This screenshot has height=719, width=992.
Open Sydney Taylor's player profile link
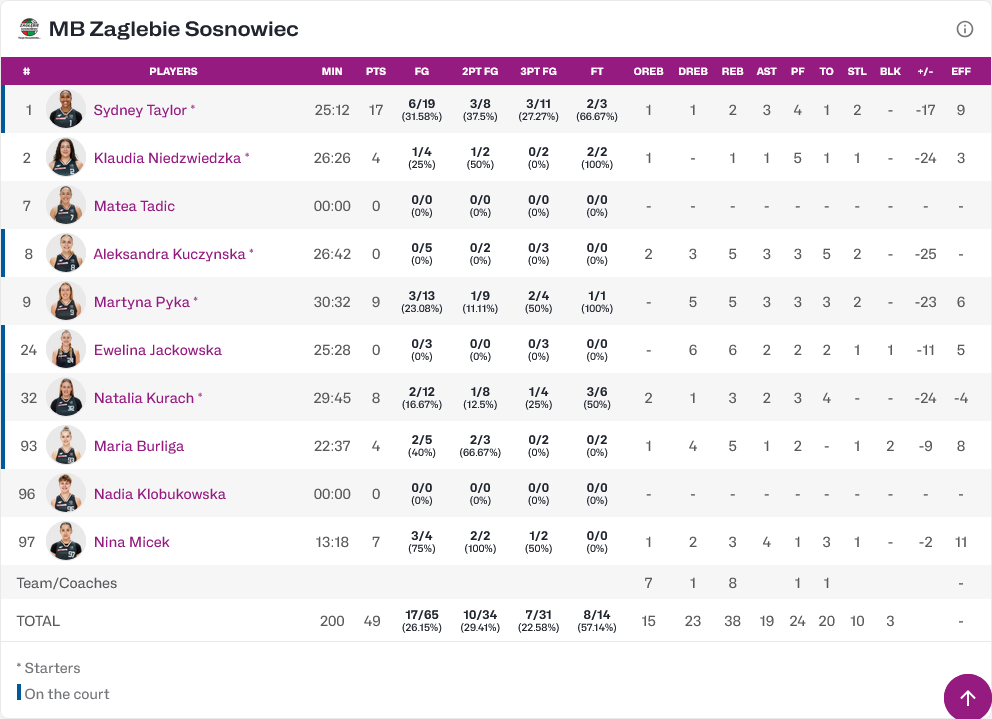(x=140, y=110)
